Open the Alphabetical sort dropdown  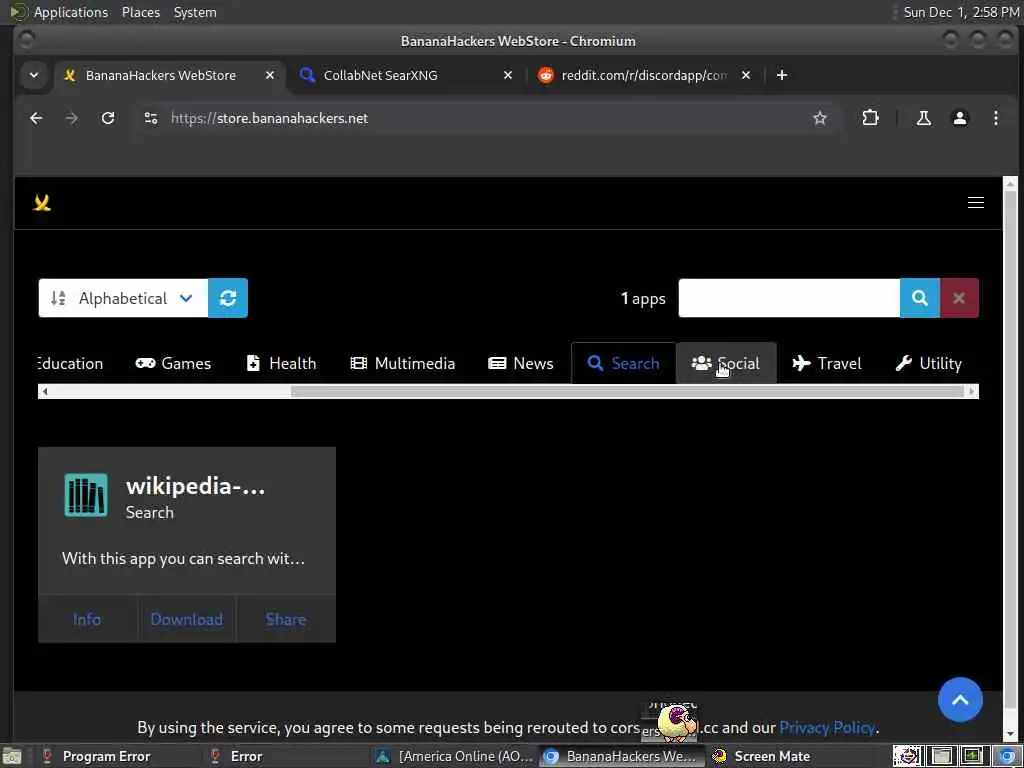click(x=123, y=298)
